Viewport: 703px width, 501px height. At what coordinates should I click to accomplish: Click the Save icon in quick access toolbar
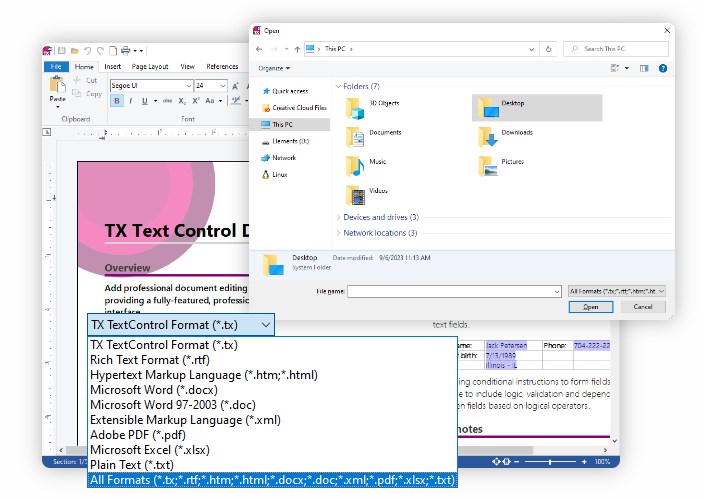pos(62,51)
